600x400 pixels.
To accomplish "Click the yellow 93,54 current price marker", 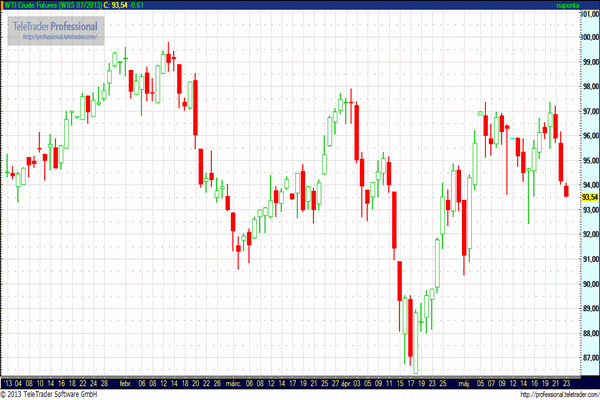I will click(589, 197).
